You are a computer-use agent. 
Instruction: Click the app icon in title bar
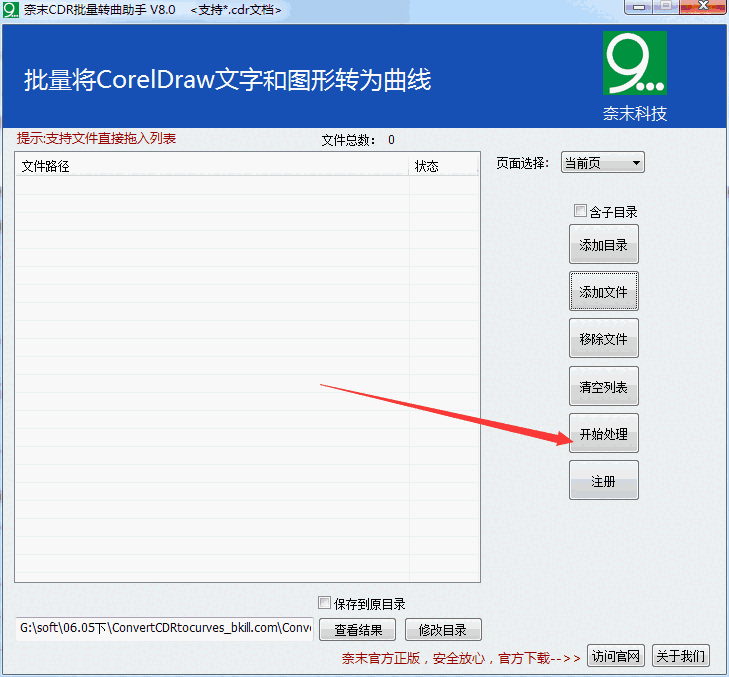[10, 10]
